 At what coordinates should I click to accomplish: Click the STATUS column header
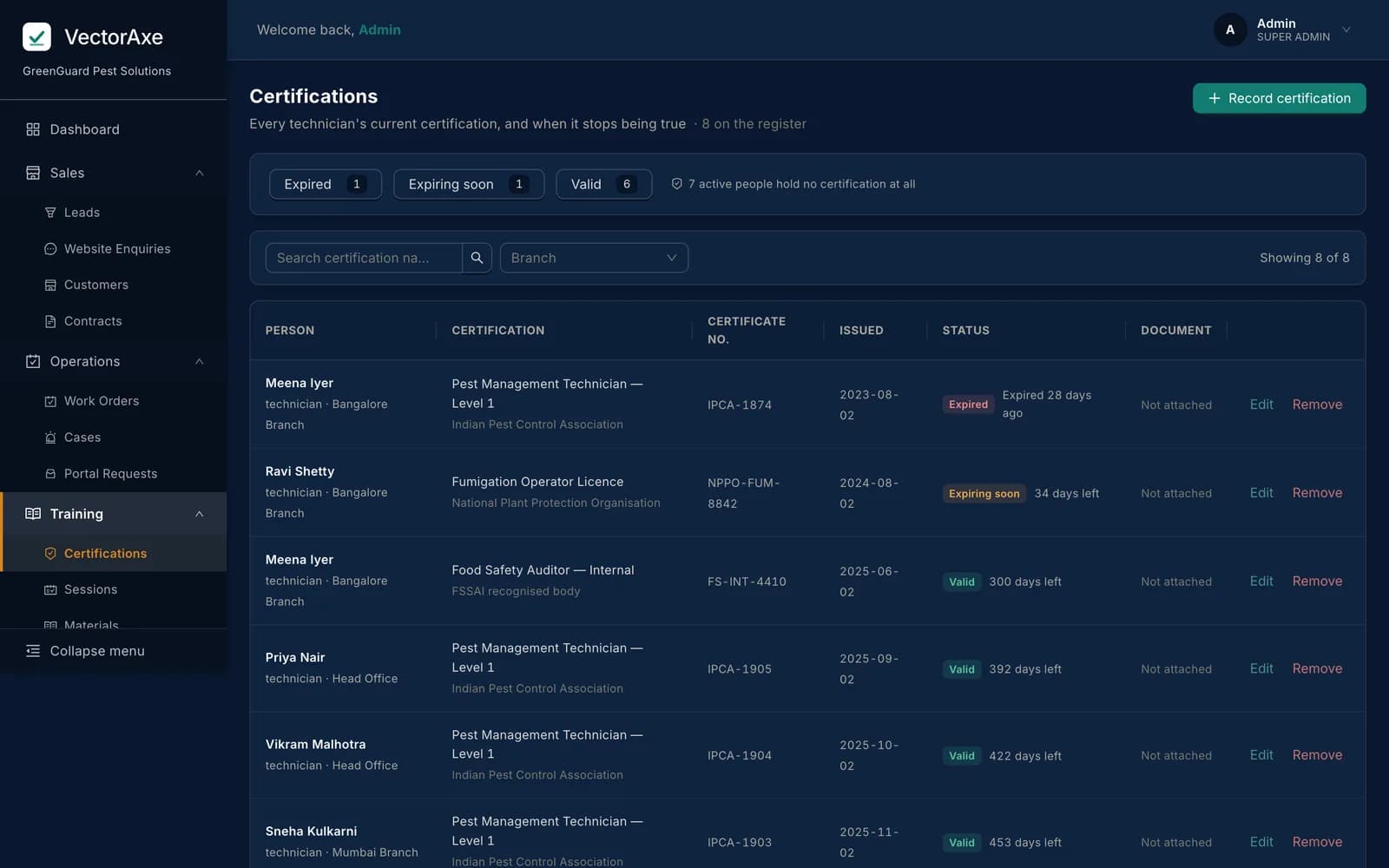click(x=965, y=331)
